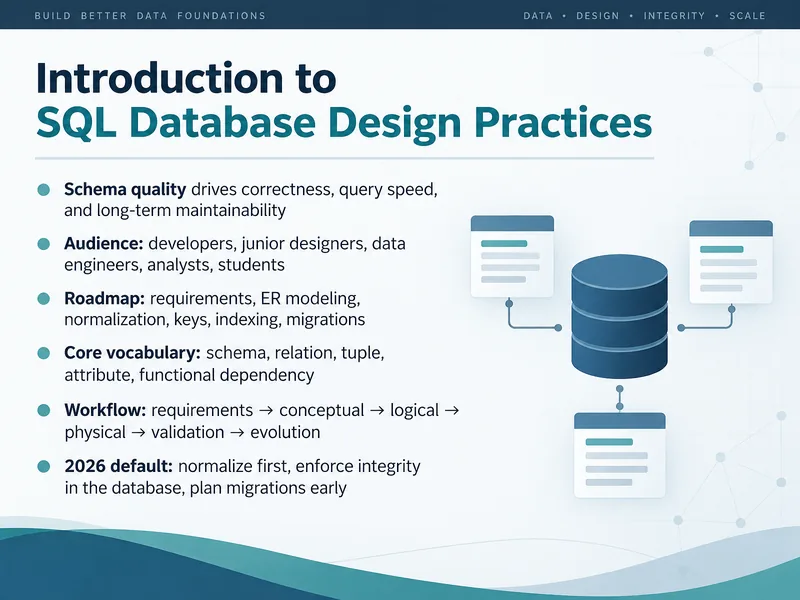Click the text 'engineers, analysts, students'
The height and width of the screenshot is (600, 800).
pyautogui.click(x=174, y=265)
